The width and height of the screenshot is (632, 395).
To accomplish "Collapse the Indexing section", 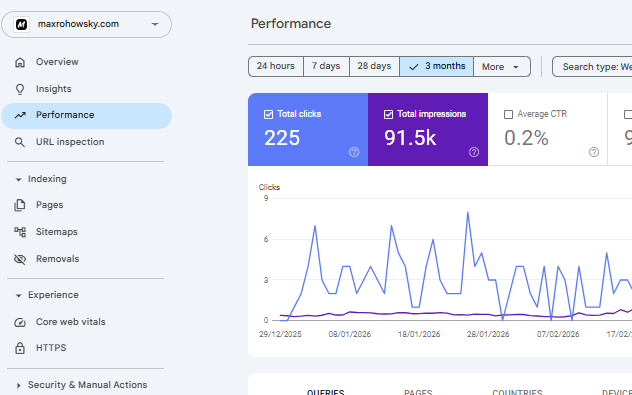I will (x=18, y=179).
